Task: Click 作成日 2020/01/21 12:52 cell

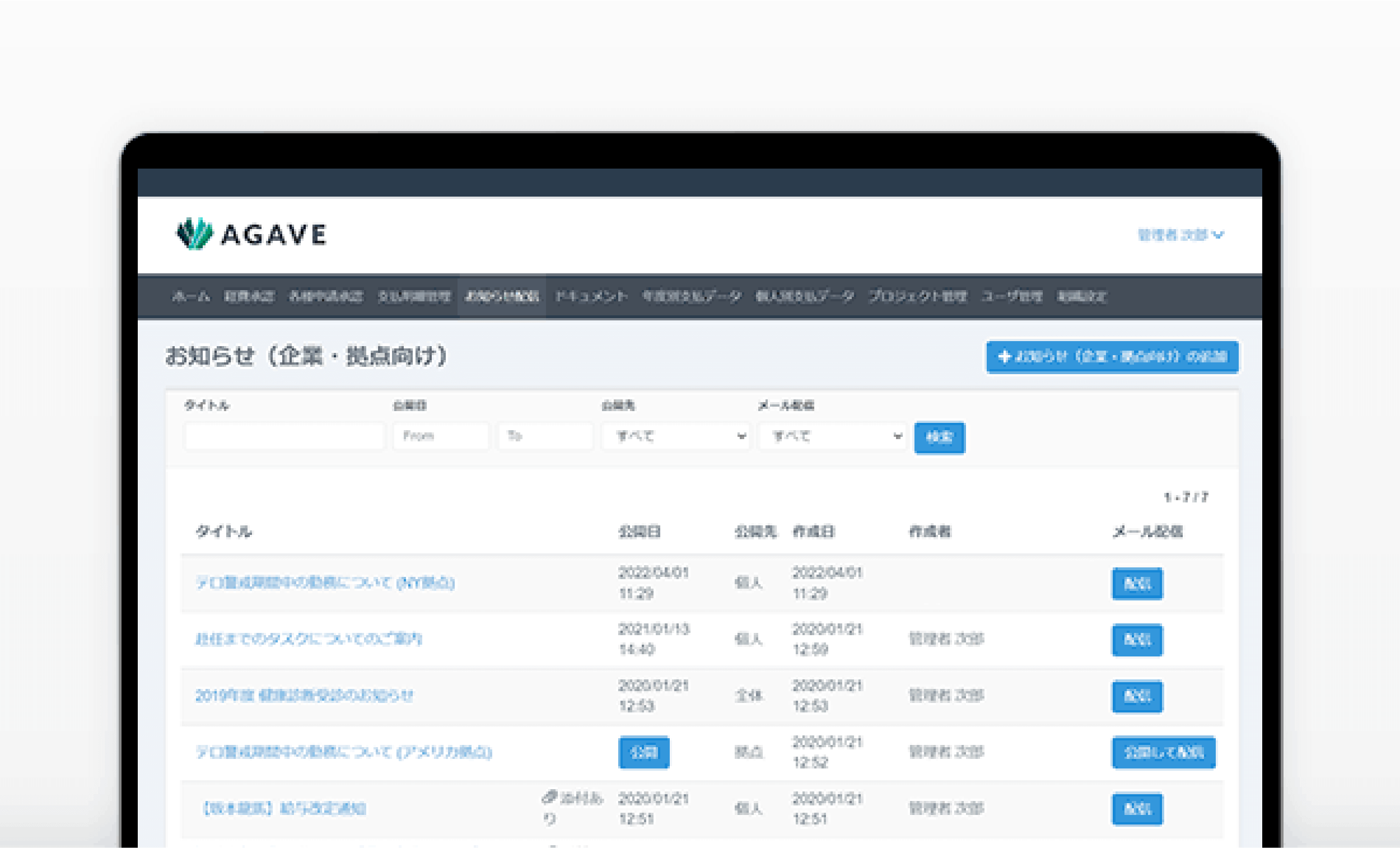Action: point(828,752)
